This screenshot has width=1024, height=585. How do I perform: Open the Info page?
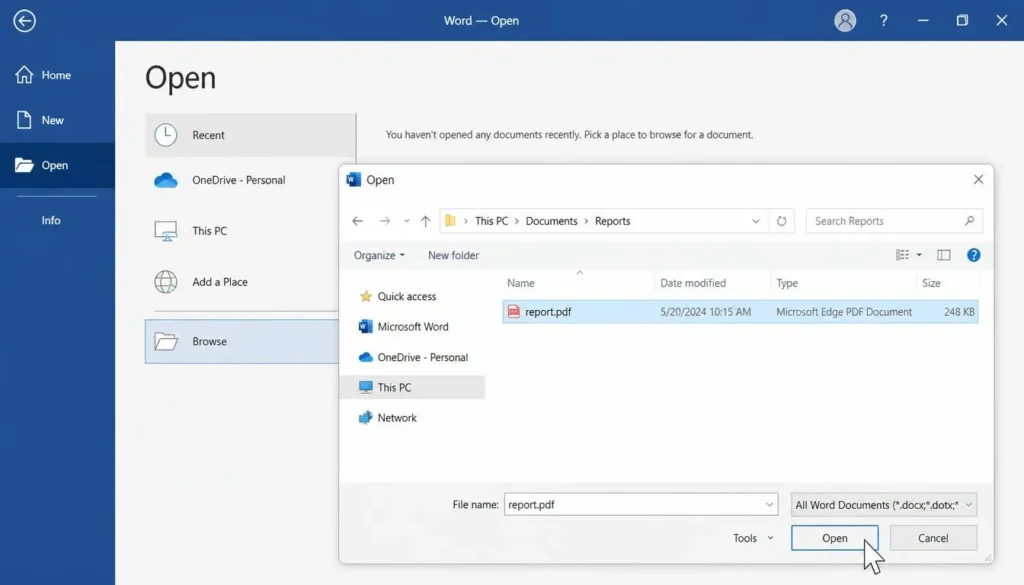[51, 220]
